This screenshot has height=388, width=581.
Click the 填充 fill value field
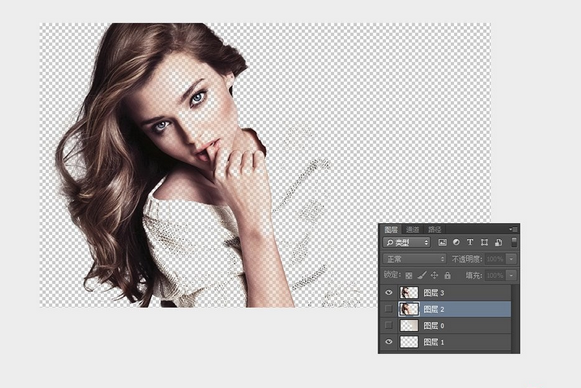pos(495,275)
